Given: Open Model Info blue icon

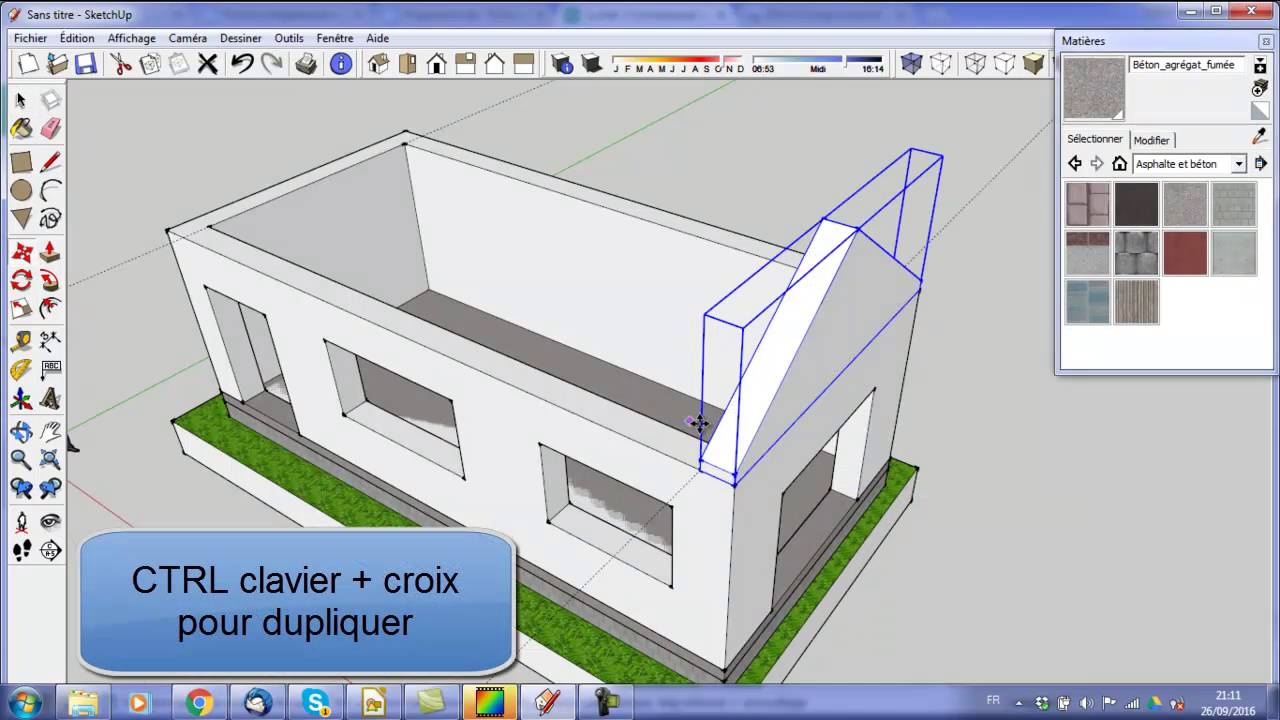Looking at the screenshot, I should (x=341, y=64).
